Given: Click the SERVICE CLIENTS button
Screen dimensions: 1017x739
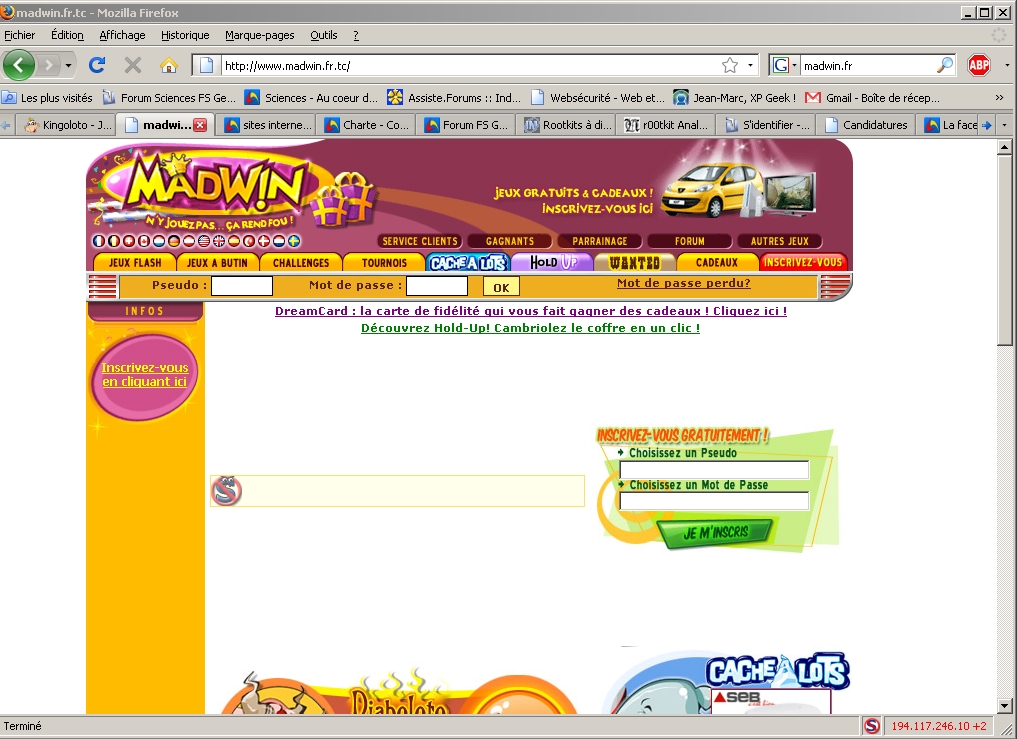Looking at the screenshot, I should tap(420, 241).
